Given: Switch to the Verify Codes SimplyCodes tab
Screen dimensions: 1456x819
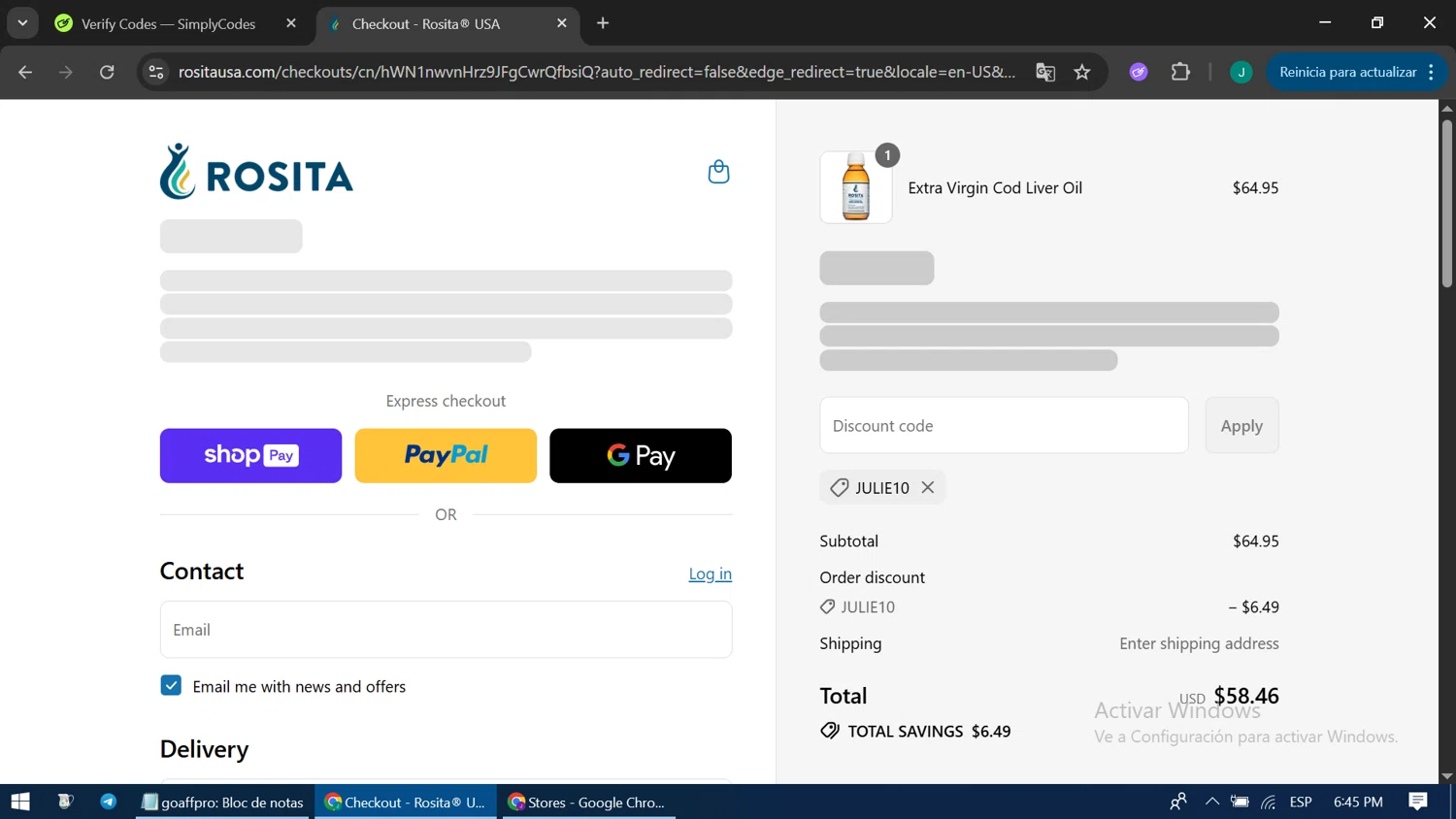Looking at the screenshot, I should pos(168,24).
